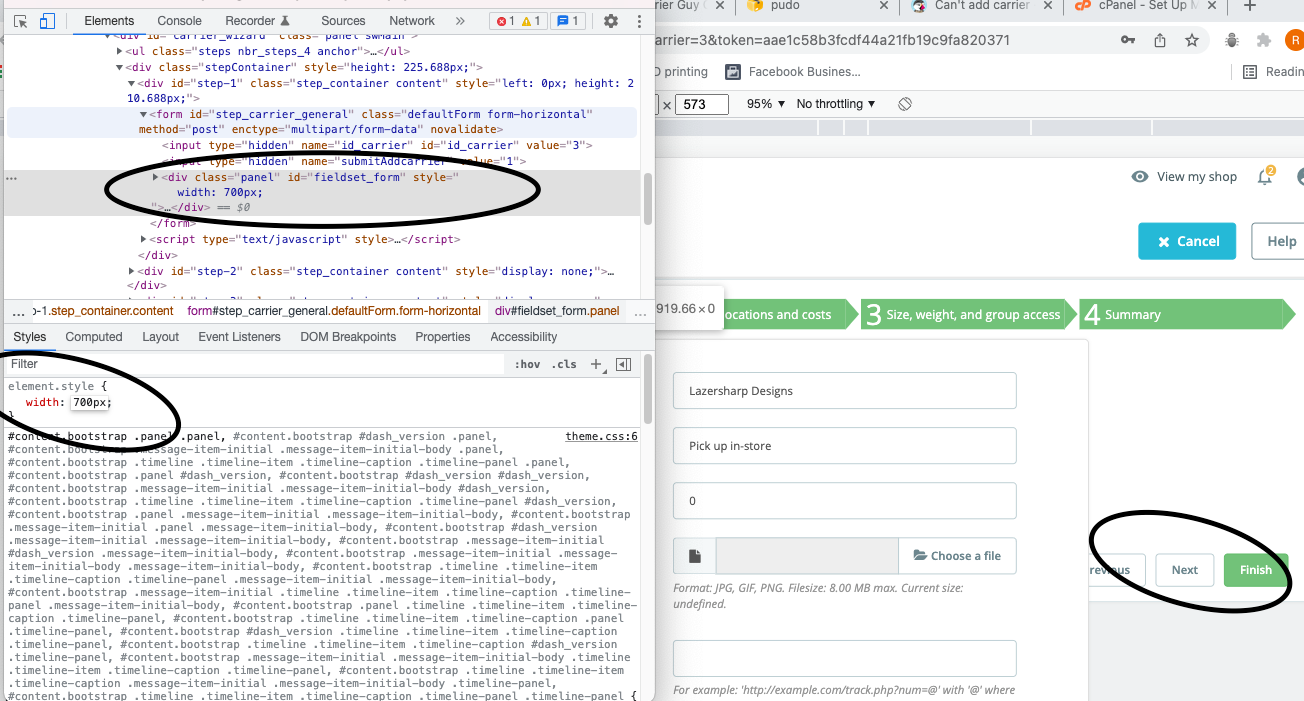This screenshot has height=701, width=1304.
Task: Show more DevTools tabs via double-chevron
Action: (460, 21)
